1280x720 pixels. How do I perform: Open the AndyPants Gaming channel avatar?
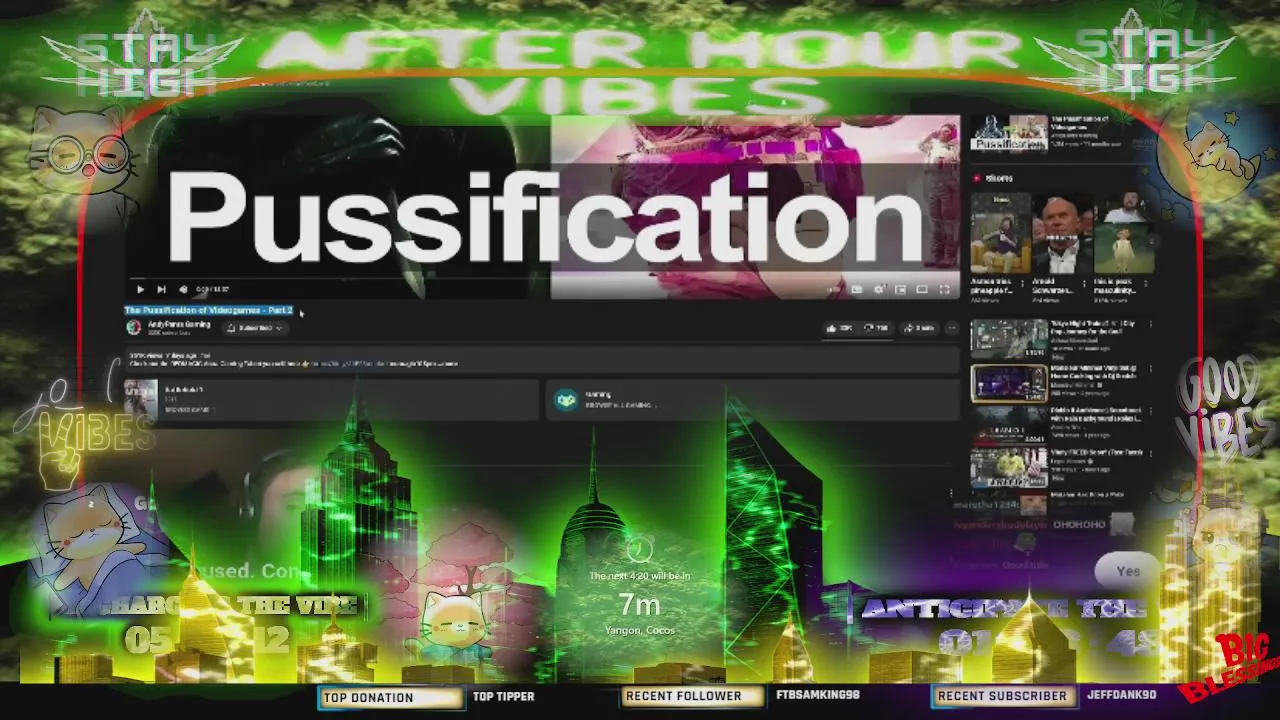[x=133, y=328]
